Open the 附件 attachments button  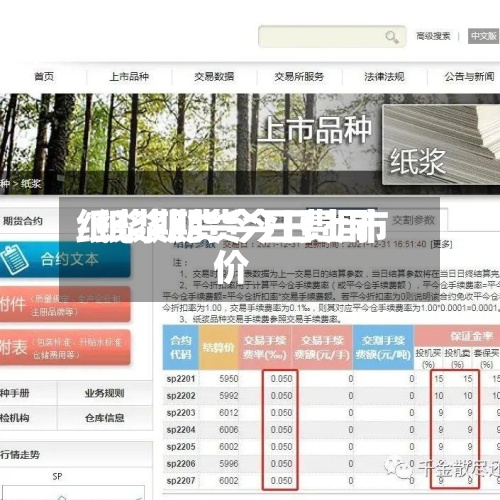coord(65,304)
